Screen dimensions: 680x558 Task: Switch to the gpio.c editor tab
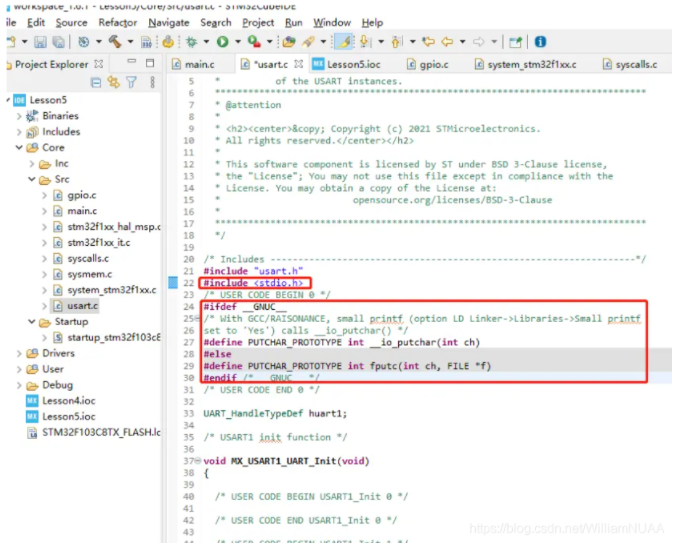(428, 65)
